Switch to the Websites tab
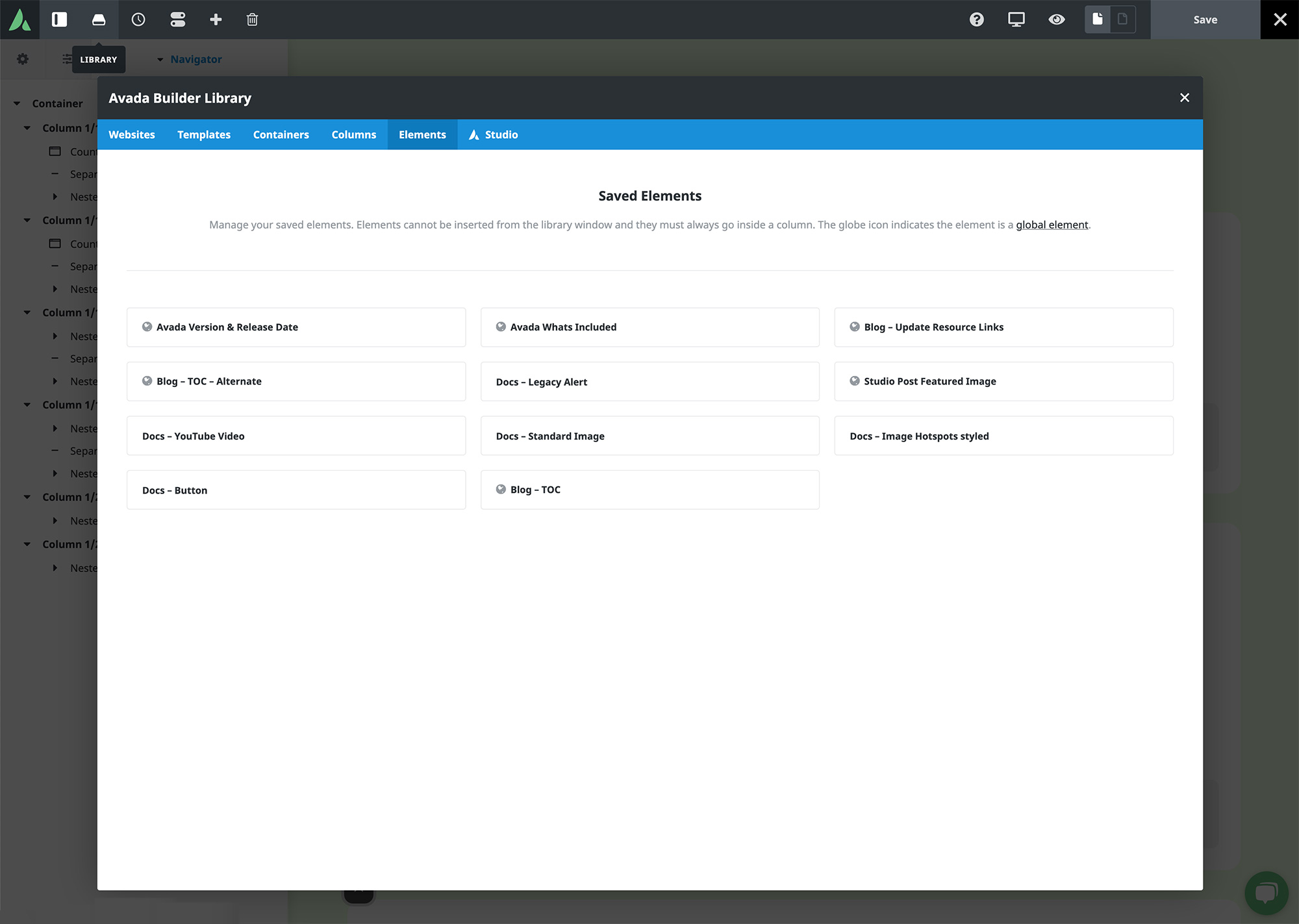Image resolution: width=1299 pixels, height=924 pixels. point(132,134)
